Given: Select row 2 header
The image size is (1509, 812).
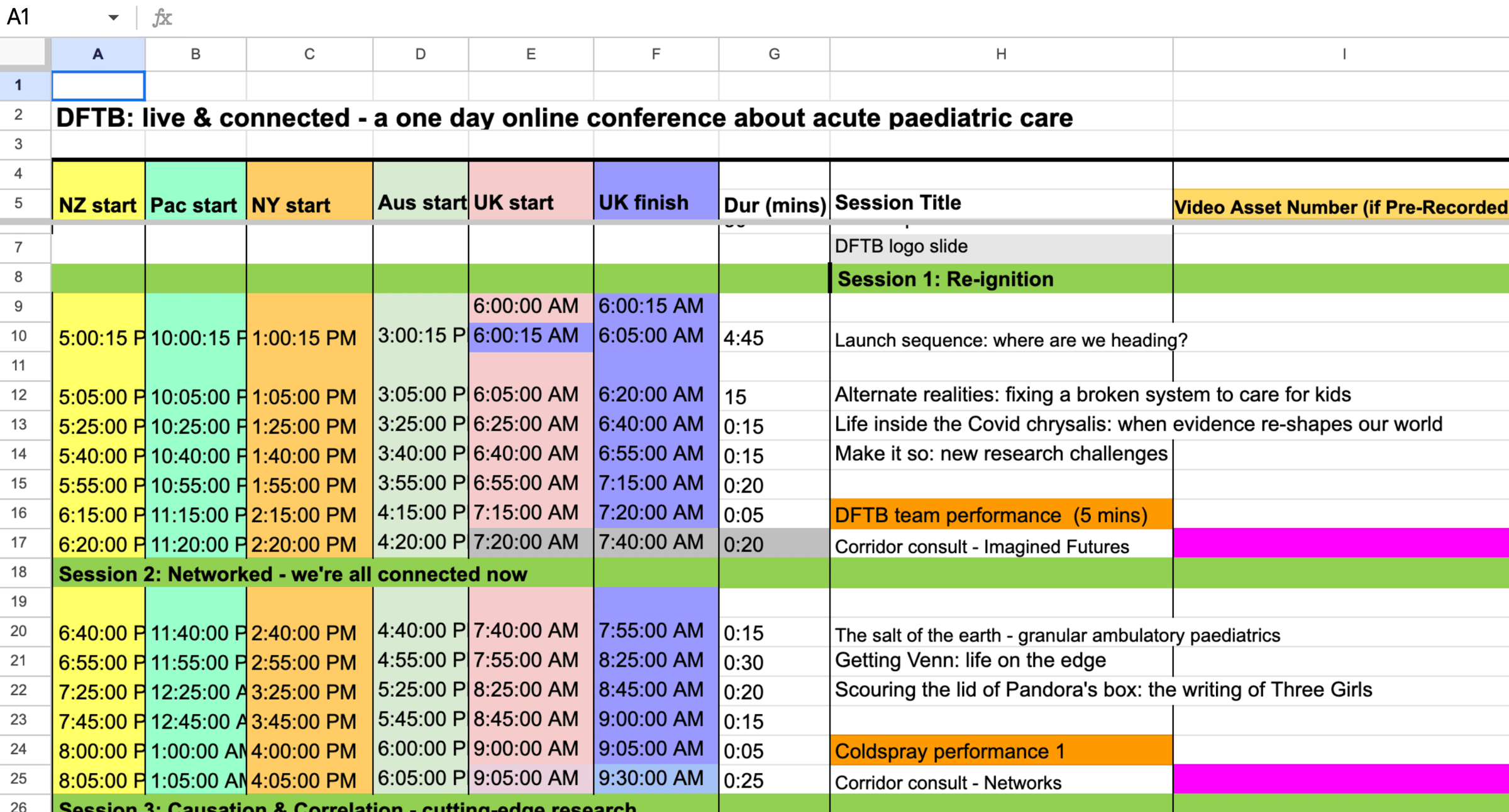Looking at the screenshot, I should pos(19,115).
